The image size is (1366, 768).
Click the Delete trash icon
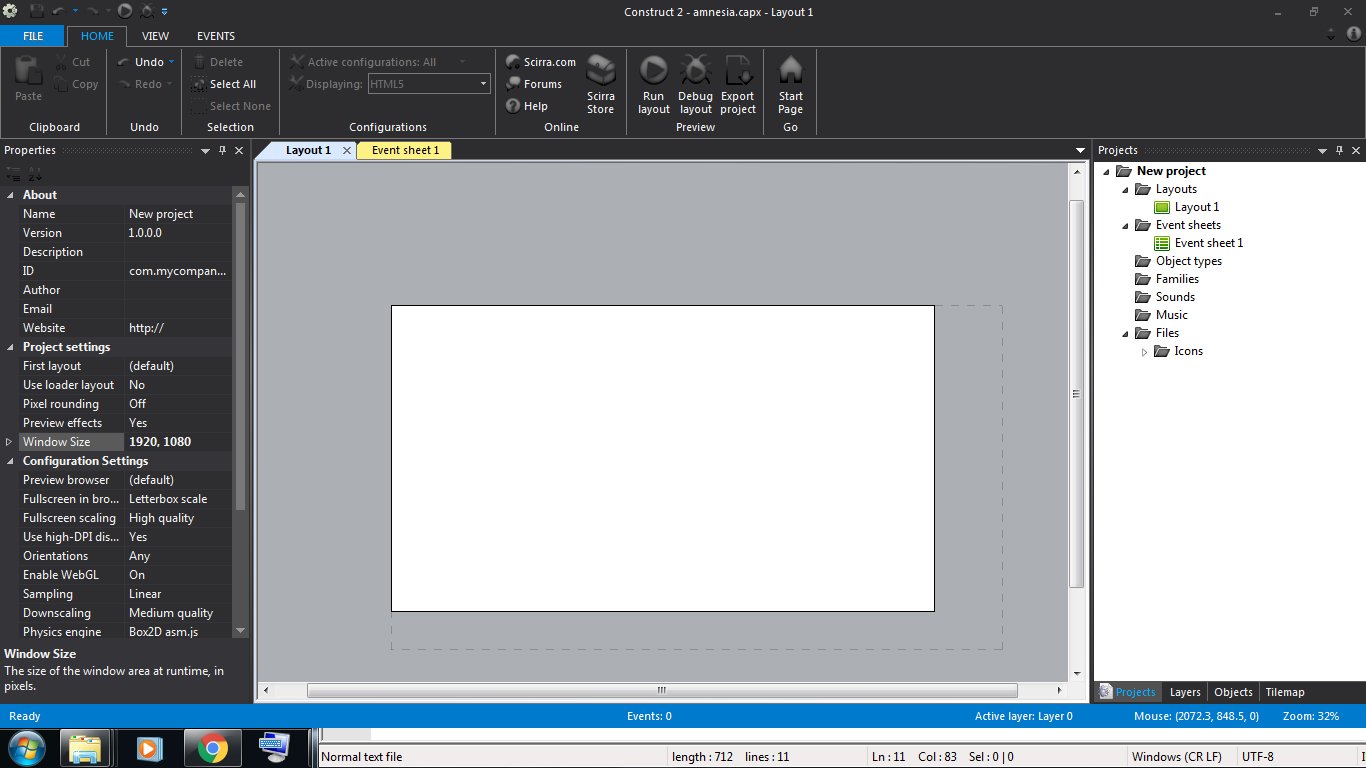199,62
